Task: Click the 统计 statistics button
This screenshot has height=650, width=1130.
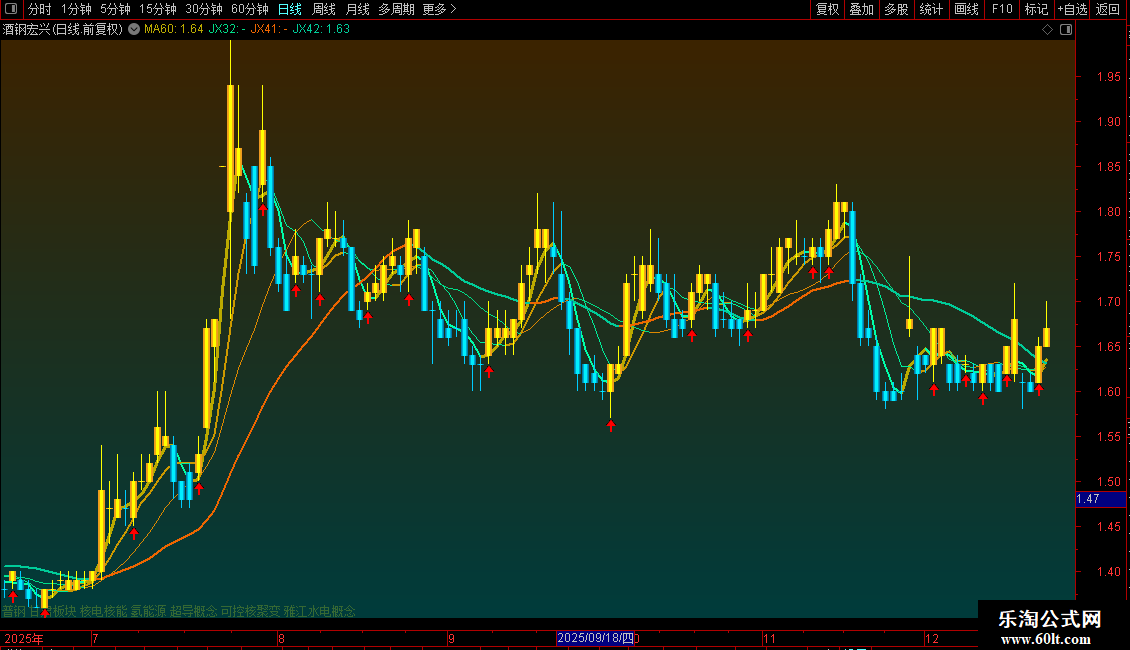Action: pyautogui.click(x=931, y=9)
